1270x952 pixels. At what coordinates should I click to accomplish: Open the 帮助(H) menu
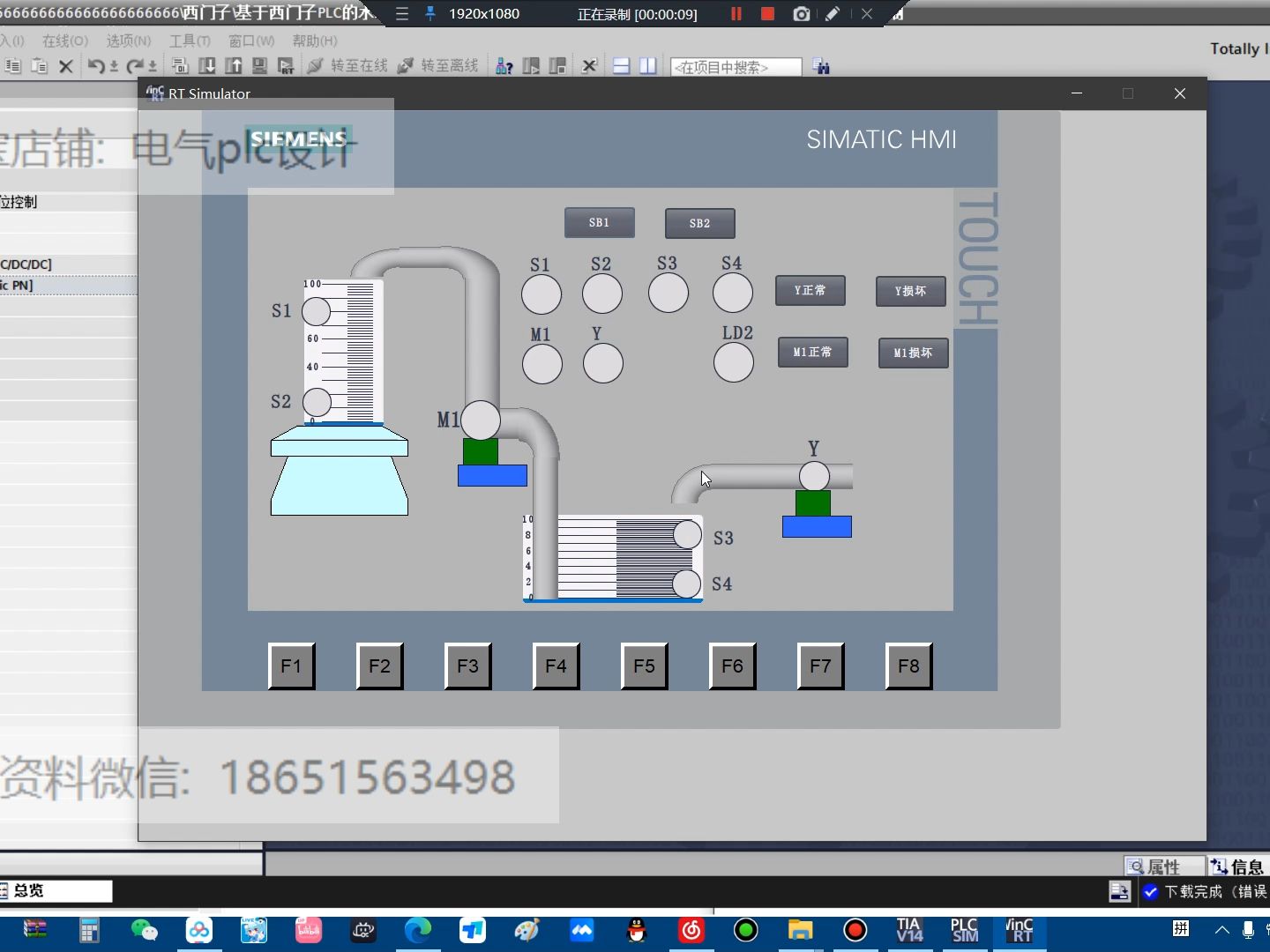tap(315, 41)
